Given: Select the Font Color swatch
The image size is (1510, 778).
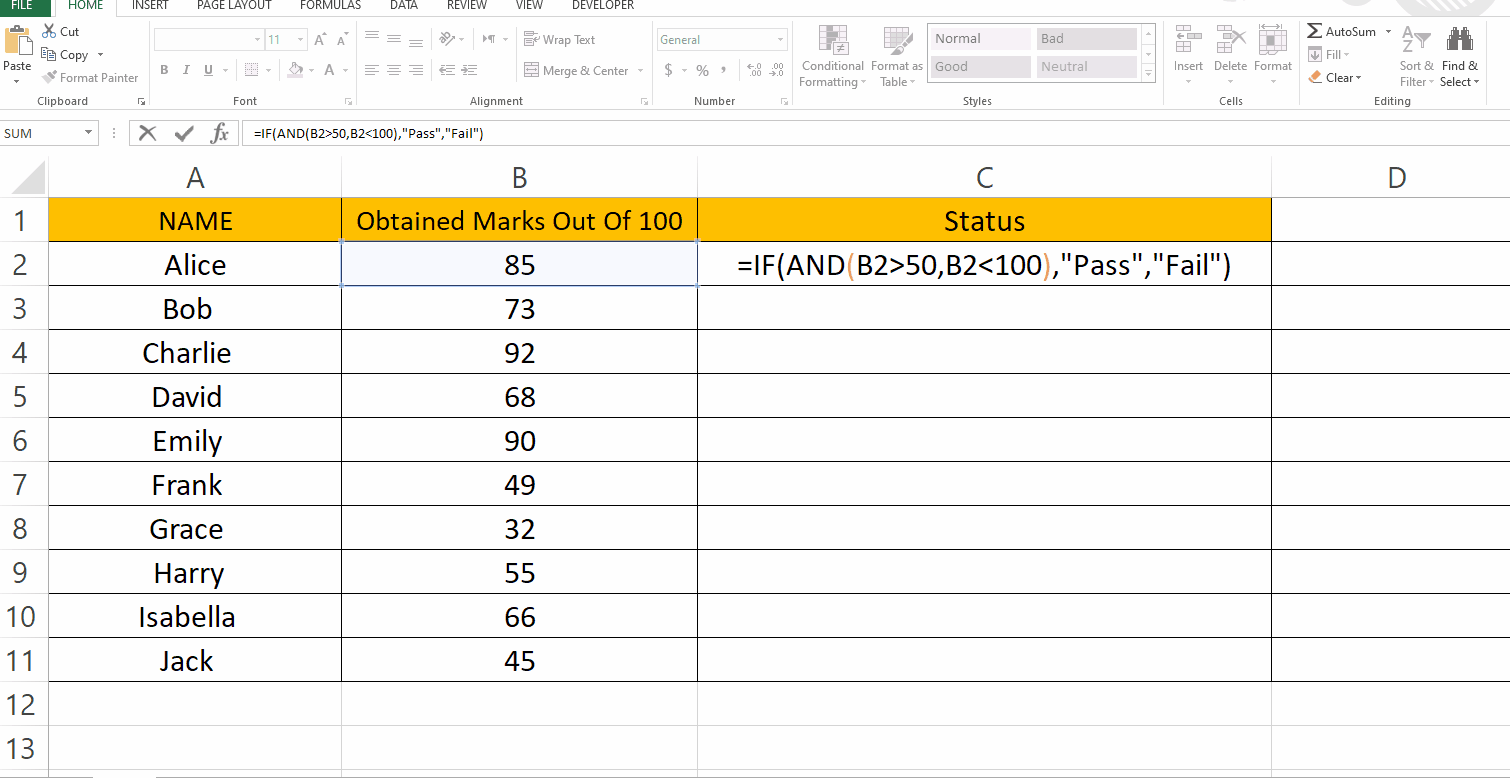Looking at the screenshot, I should coord(330,70).
